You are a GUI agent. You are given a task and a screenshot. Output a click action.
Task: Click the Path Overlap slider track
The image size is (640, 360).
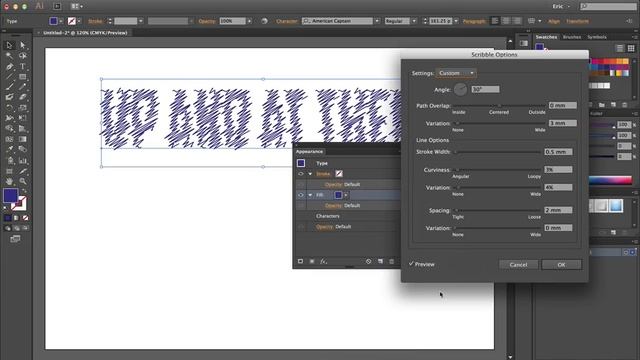click(x=499, y=105)
